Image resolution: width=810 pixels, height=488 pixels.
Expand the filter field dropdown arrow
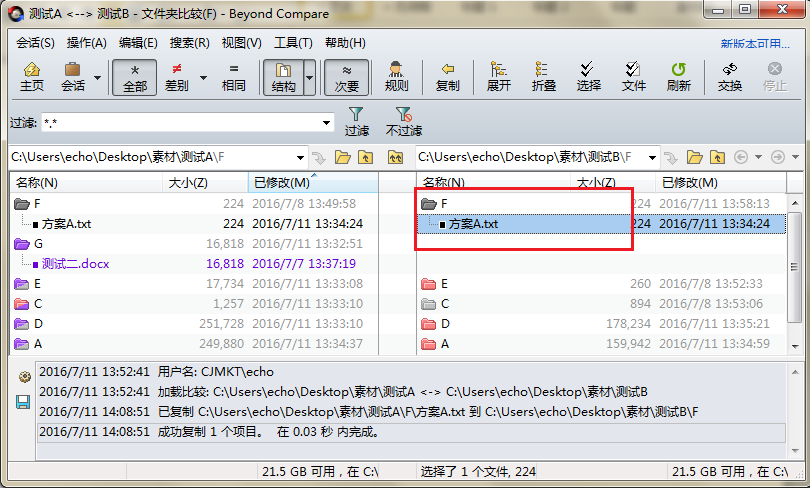coord(326,123)
